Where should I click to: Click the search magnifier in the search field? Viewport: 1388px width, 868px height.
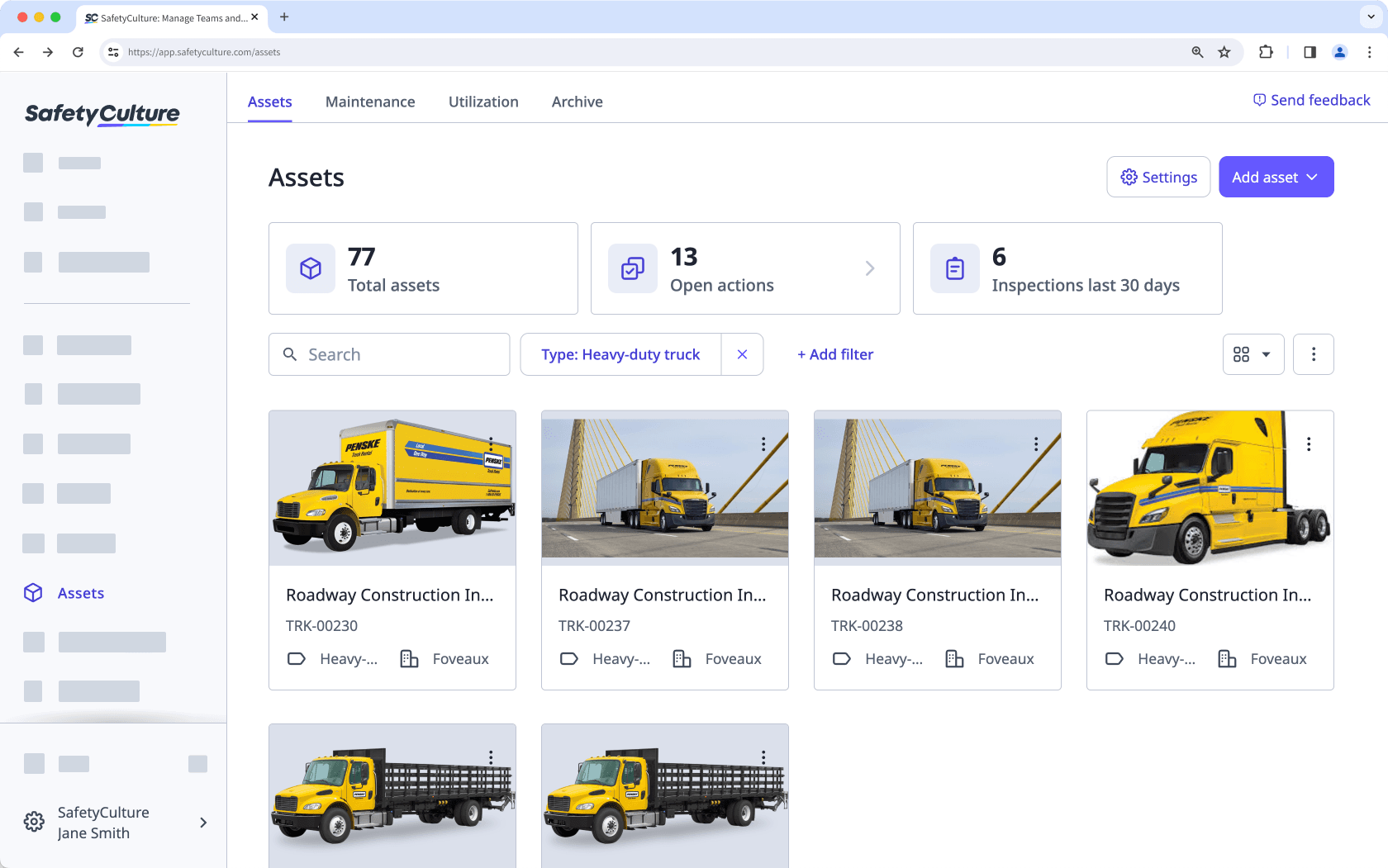tap(290, 354)
